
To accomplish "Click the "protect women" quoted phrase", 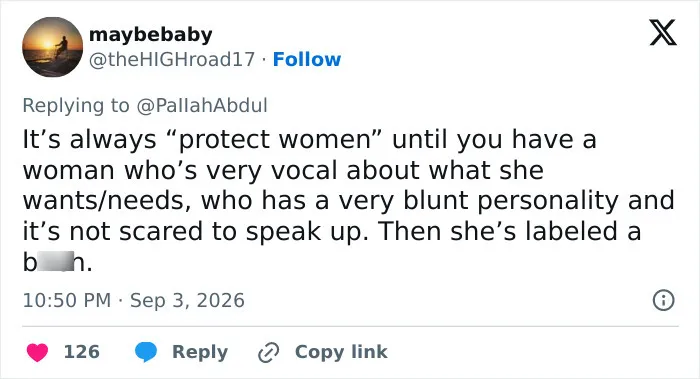I will coord(275,140).
